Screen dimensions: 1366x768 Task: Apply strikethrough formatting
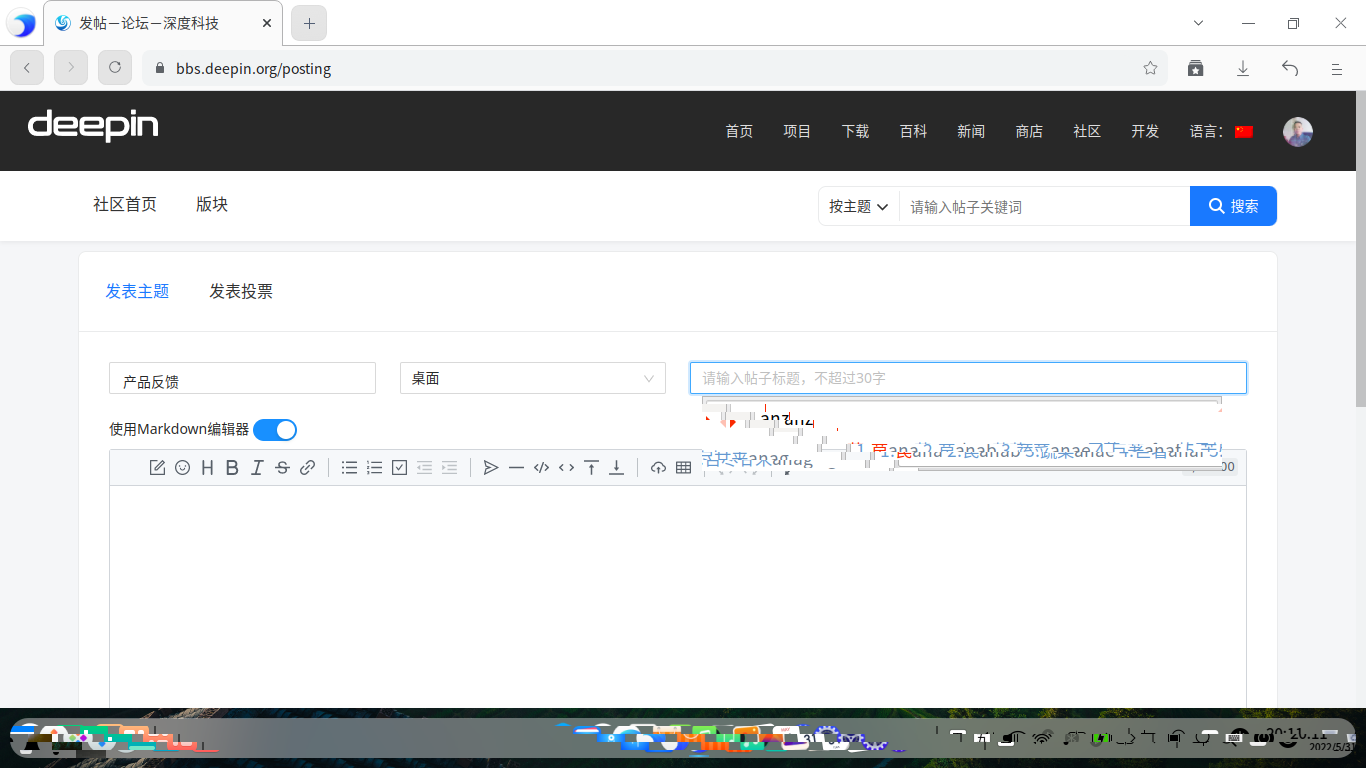click(x=282, y=467)
